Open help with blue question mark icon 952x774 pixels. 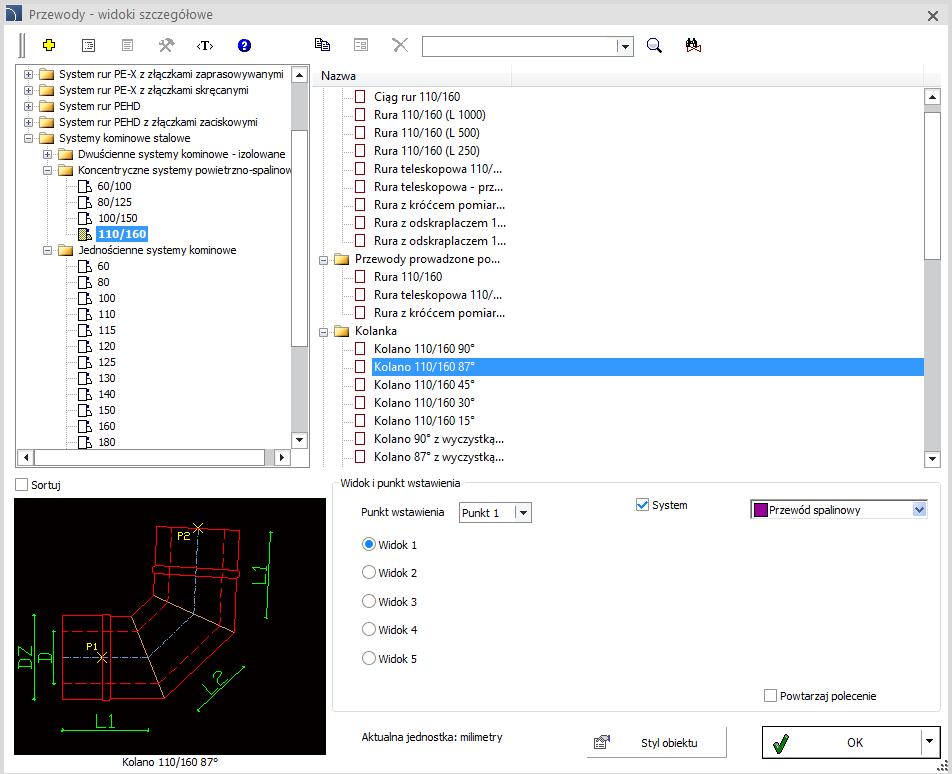click(244, 46)
